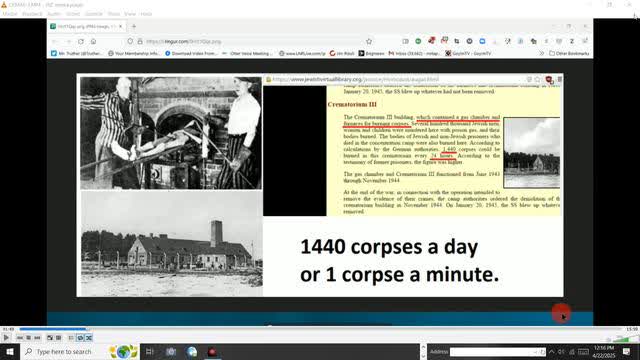
Task: Click elapsed time label in VLC
Action: [8, 329]
